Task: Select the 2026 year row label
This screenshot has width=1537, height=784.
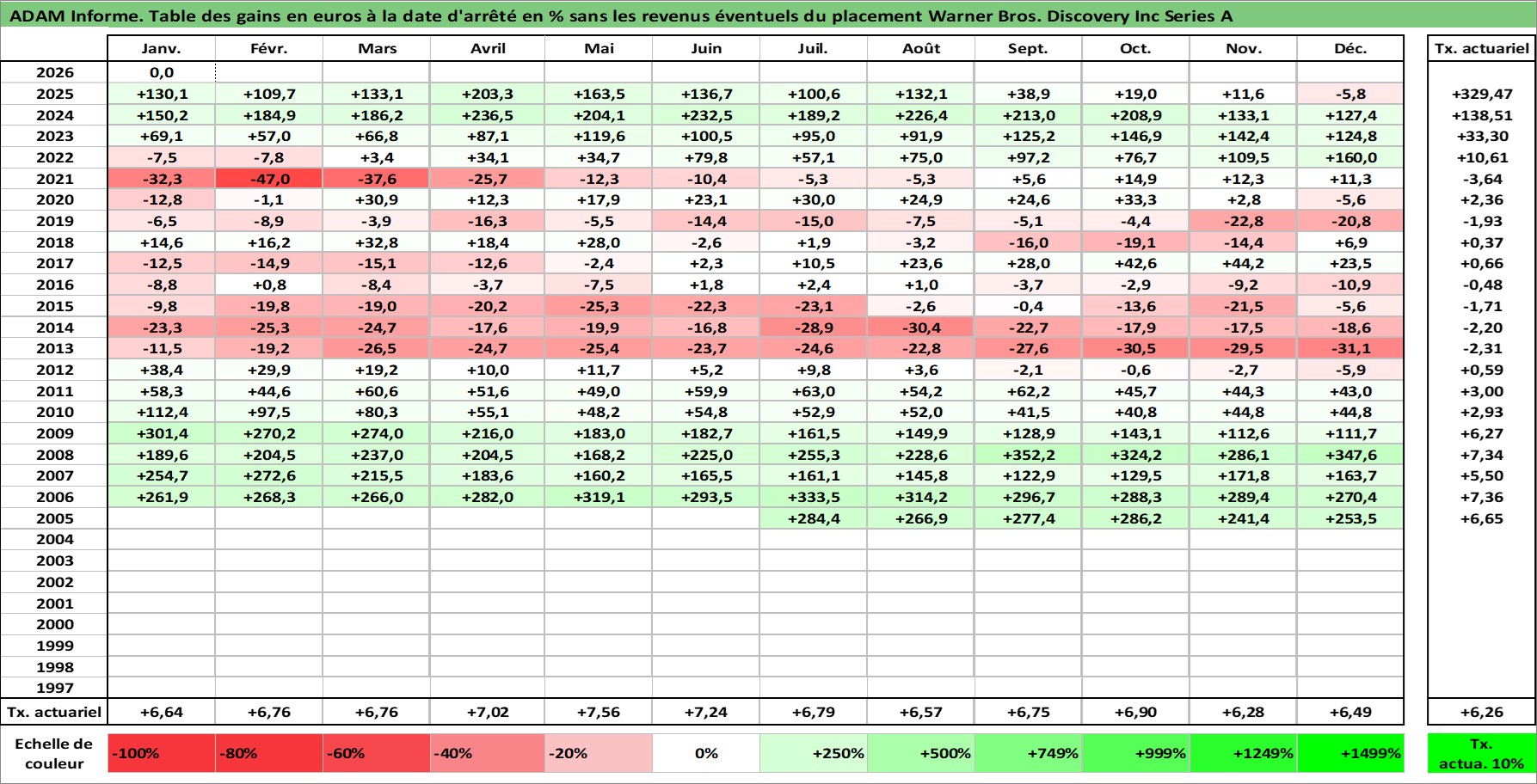Action: click(54, 72)
